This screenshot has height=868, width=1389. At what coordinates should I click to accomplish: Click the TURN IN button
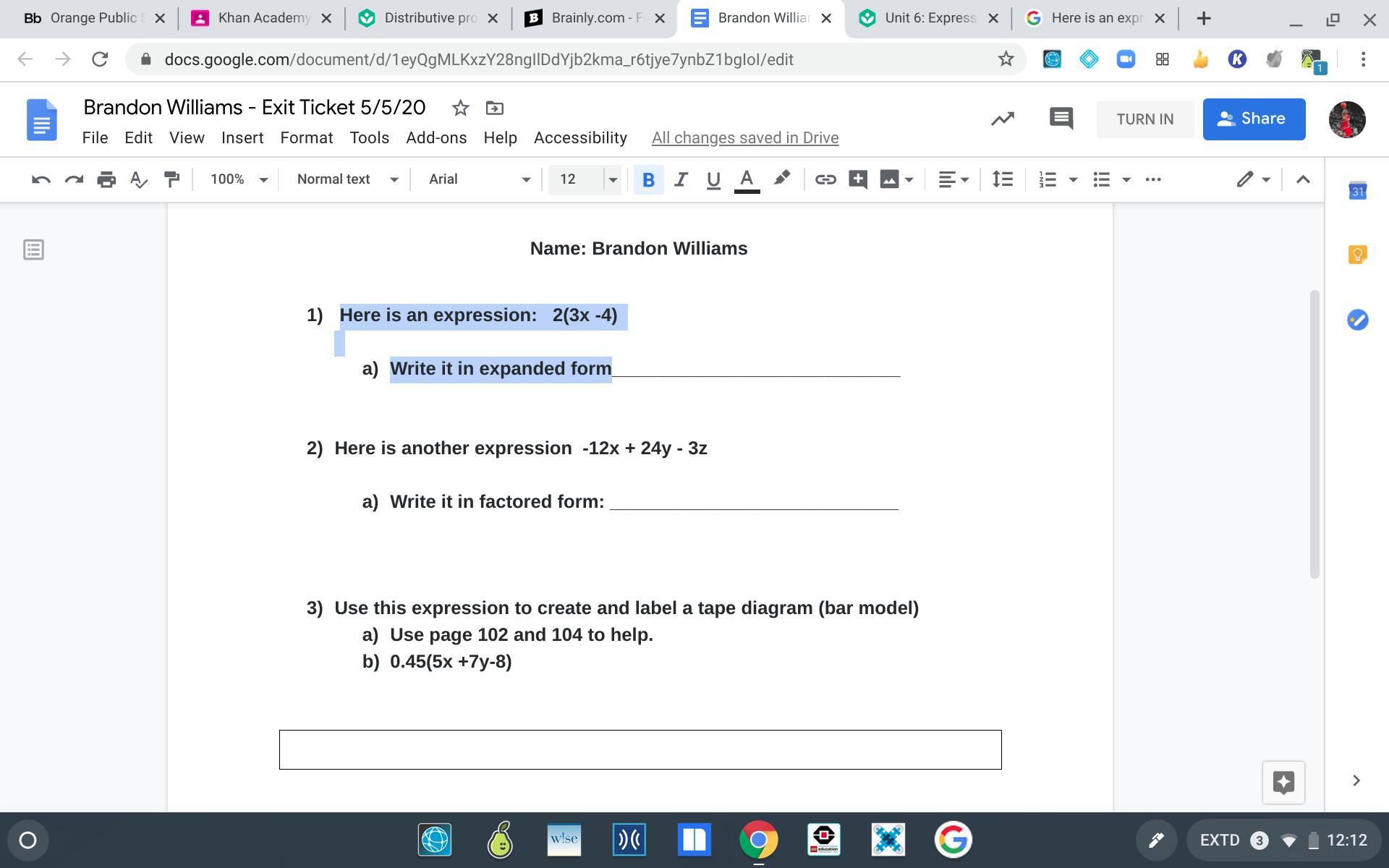[1144, 119]
